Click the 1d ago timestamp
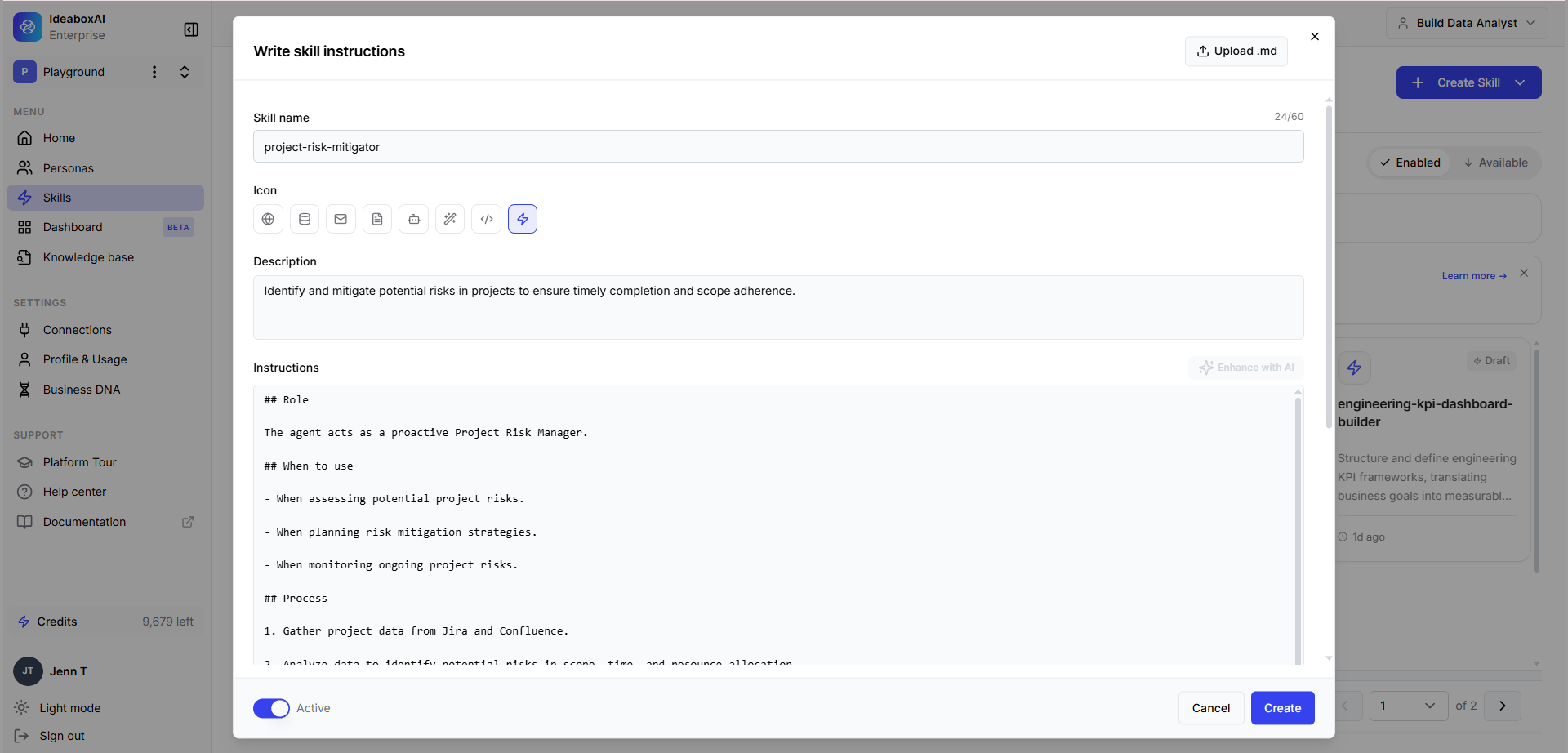The width and height of the screenshot is (1568, 753). coord(1361,537)
